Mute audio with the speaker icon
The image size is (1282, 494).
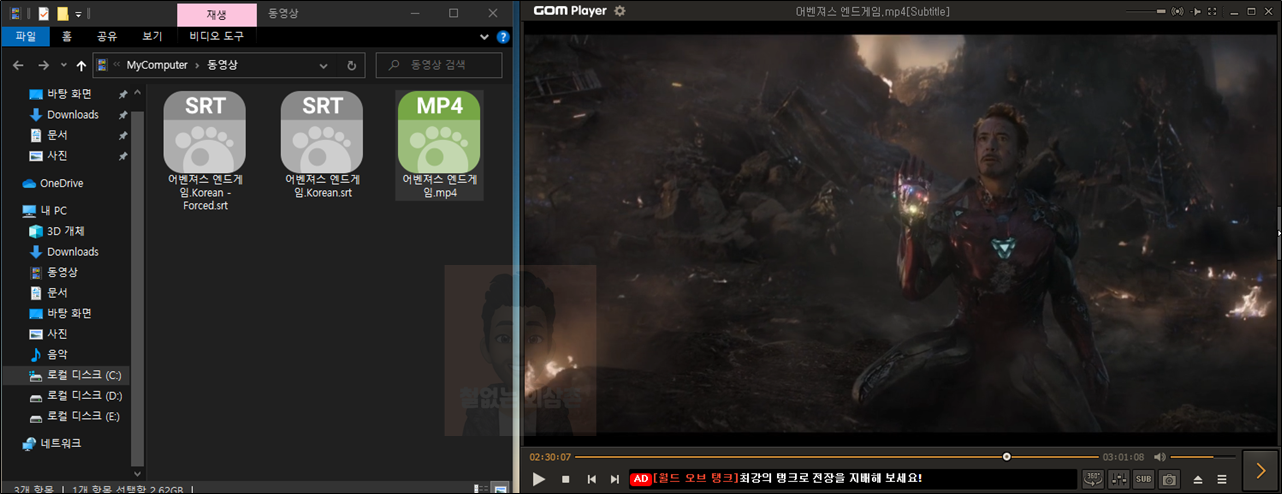click(x=1159, y=456)
